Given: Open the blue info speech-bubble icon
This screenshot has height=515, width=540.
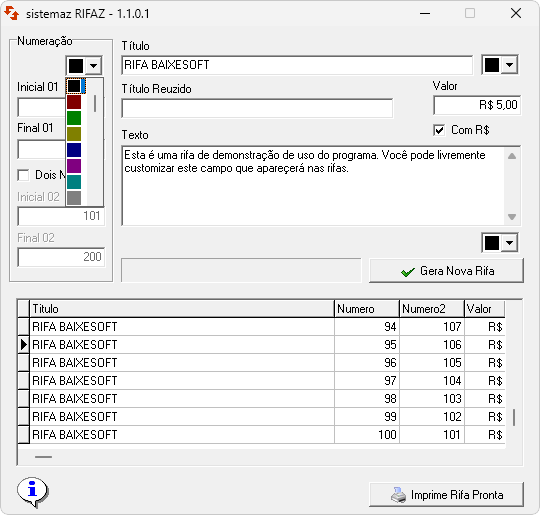Looking at the screenshot, I should (32, 491).
